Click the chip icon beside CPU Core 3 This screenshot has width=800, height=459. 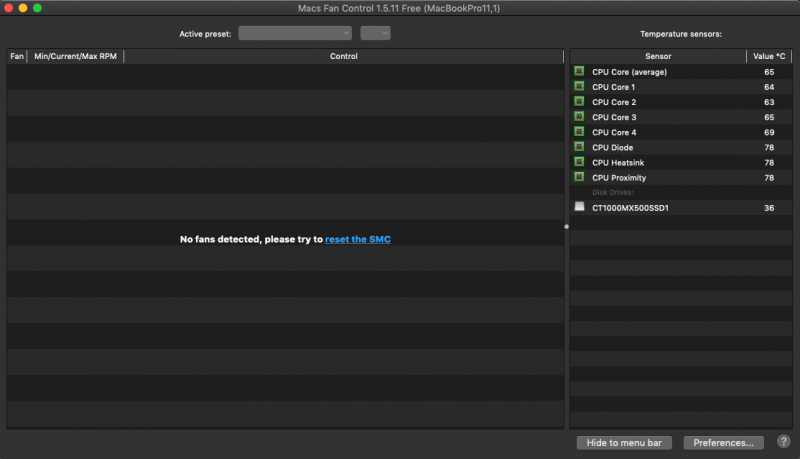click(x=579, y=117)
